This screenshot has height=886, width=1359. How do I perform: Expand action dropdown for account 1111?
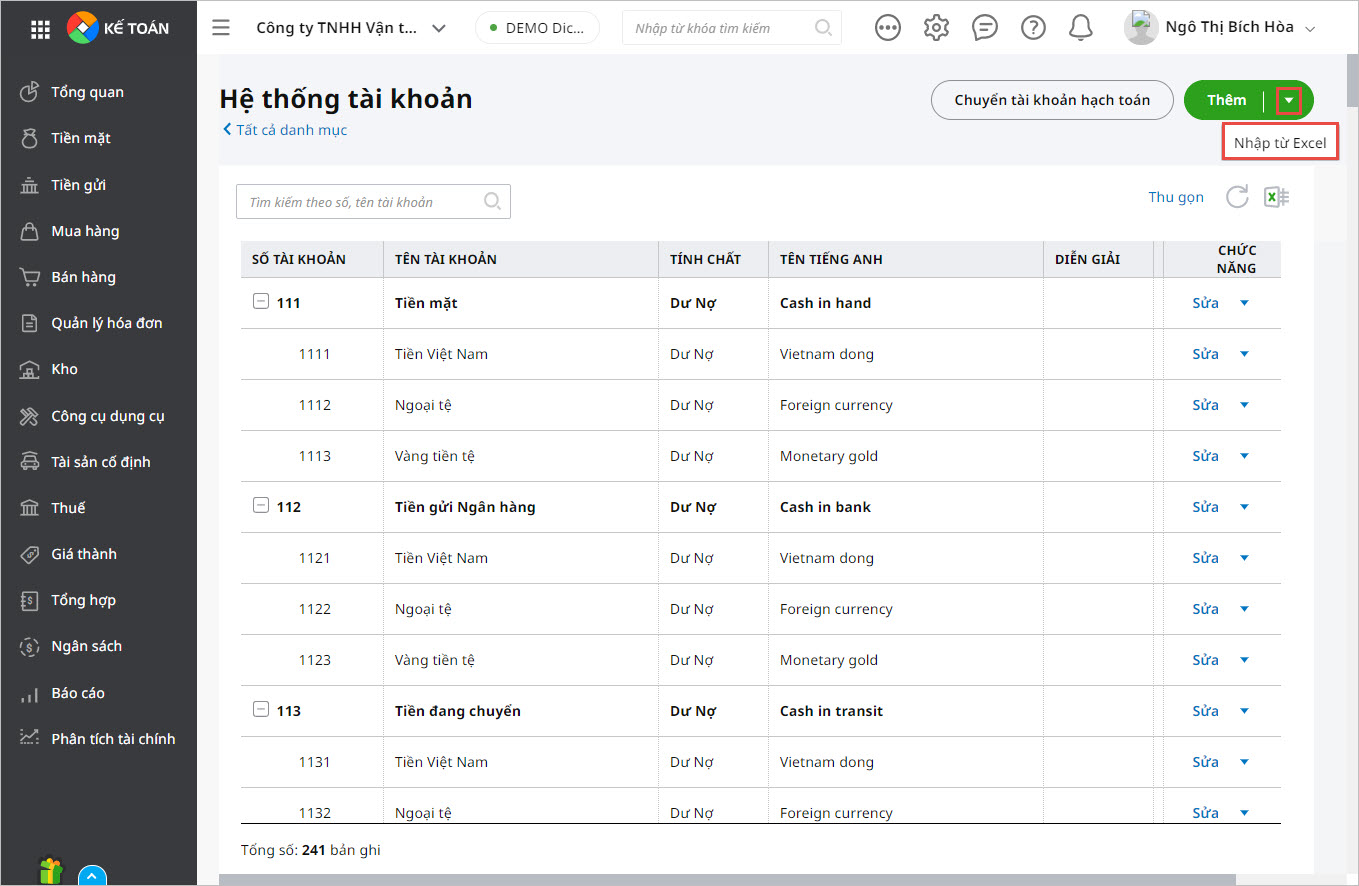click(x=1244, y=354)
